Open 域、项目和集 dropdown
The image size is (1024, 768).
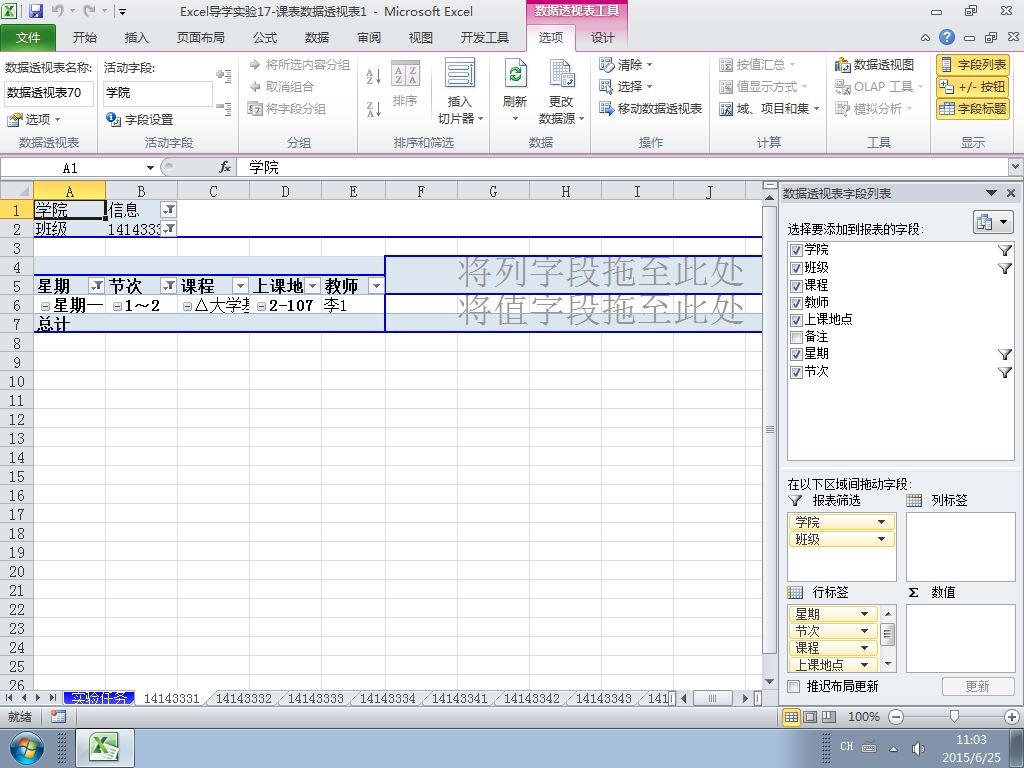[769, 108]
